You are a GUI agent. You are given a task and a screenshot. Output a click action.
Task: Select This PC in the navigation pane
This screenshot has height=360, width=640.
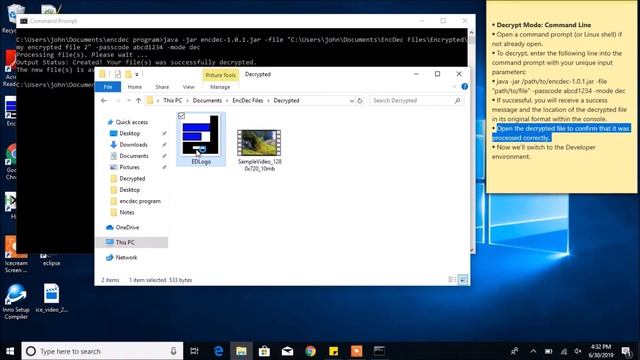click(125, 242)
